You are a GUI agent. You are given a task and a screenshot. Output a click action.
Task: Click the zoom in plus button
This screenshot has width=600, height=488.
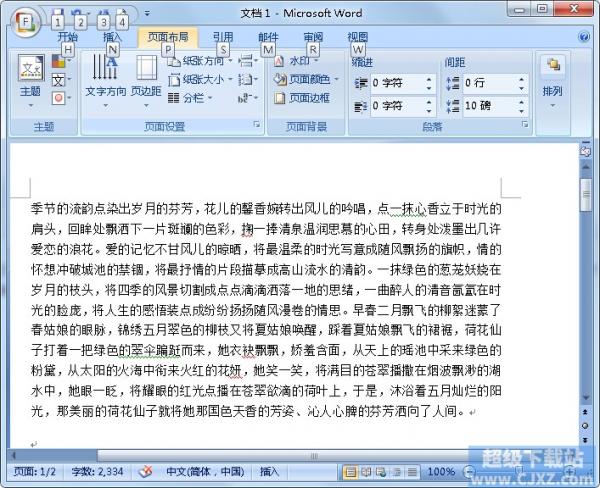click(x=570, y=472)
